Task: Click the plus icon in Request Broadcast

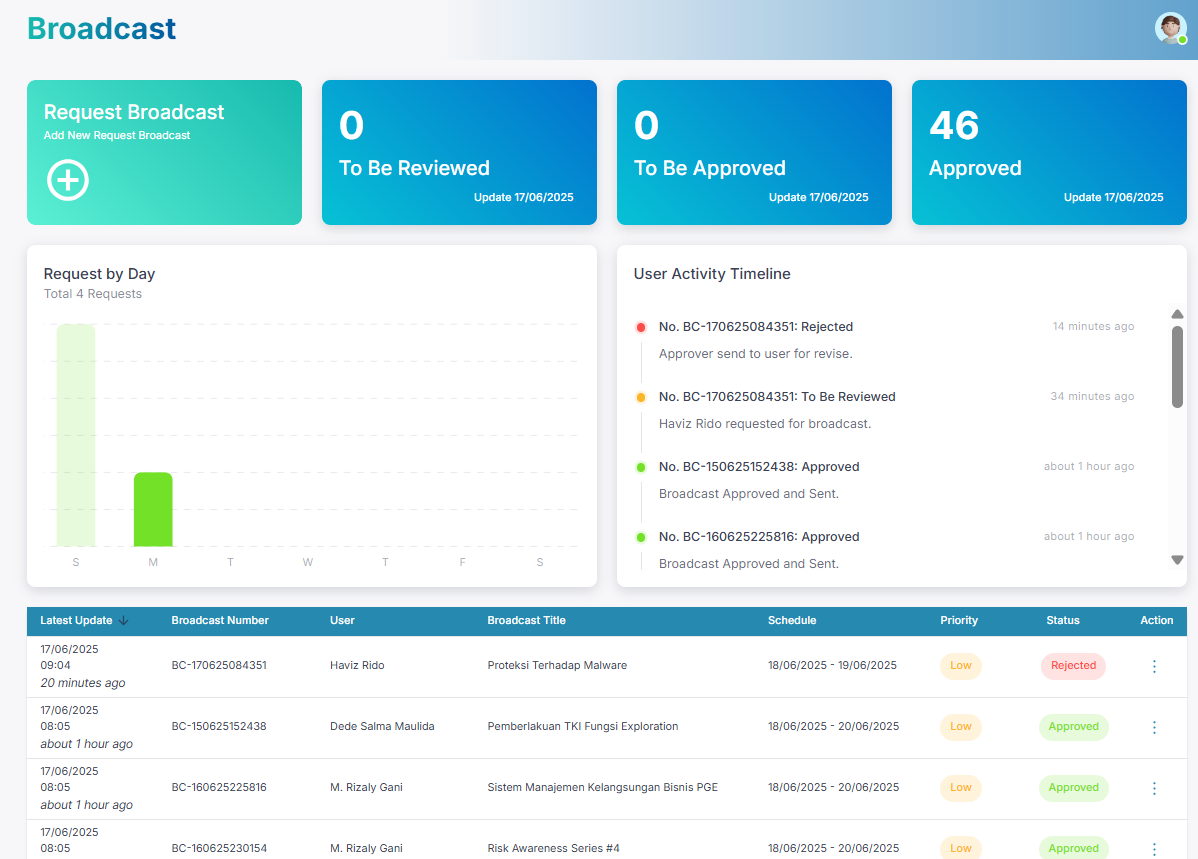Action: [68, 180]
